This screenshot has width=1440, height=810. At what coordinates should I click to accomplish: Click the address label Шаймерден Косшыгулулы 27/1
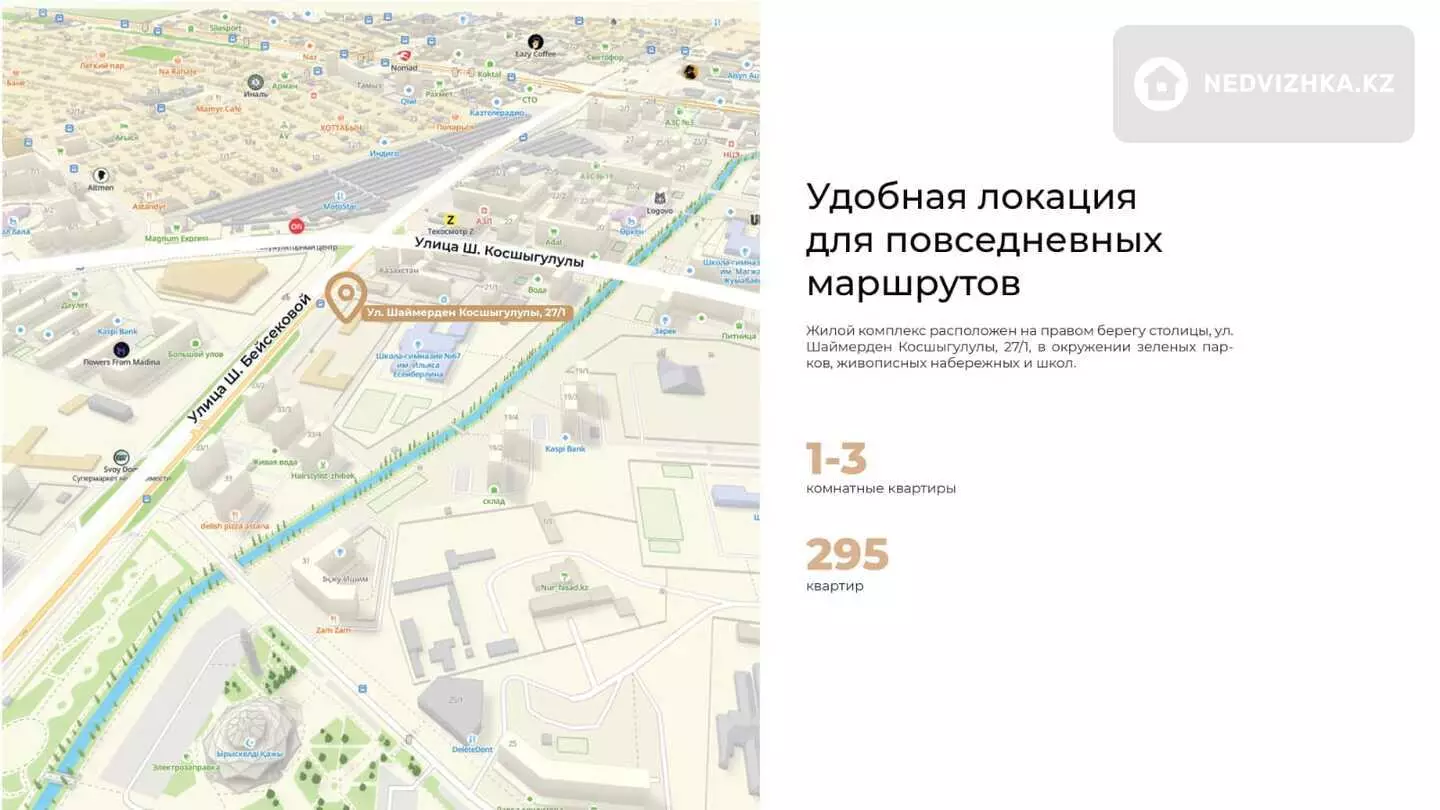(x=466, y=313)
